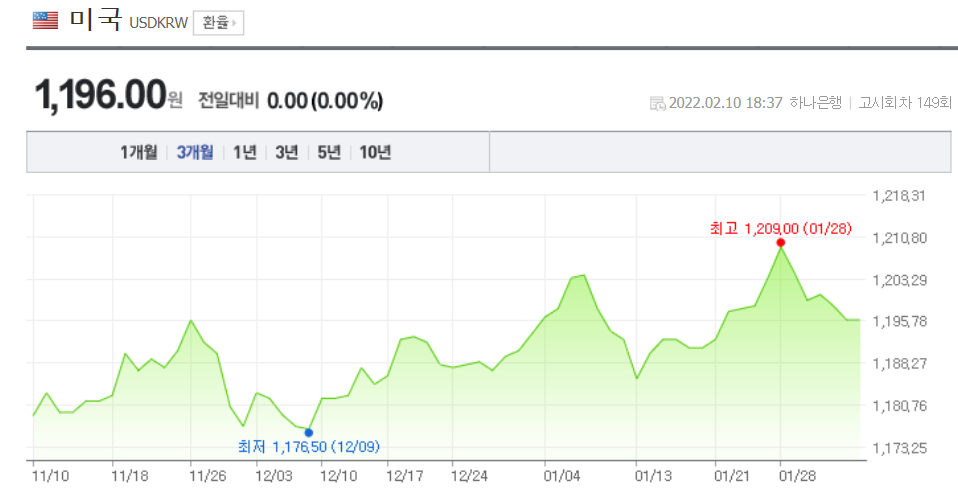Click the USDKRW currency code label
Image resolution: width=958 pixels, height=495 pixels.
click(158, 24)
